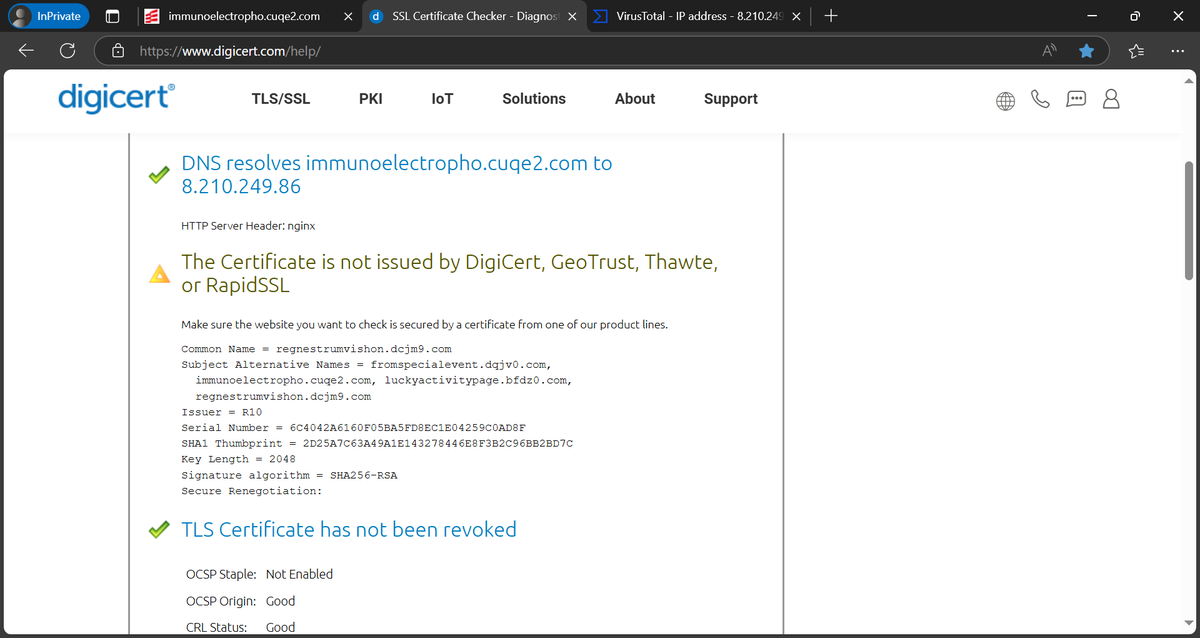View site information lock icon
Image resolution: width=1200 pixels, height=638 pixels.
pos(118,50)
